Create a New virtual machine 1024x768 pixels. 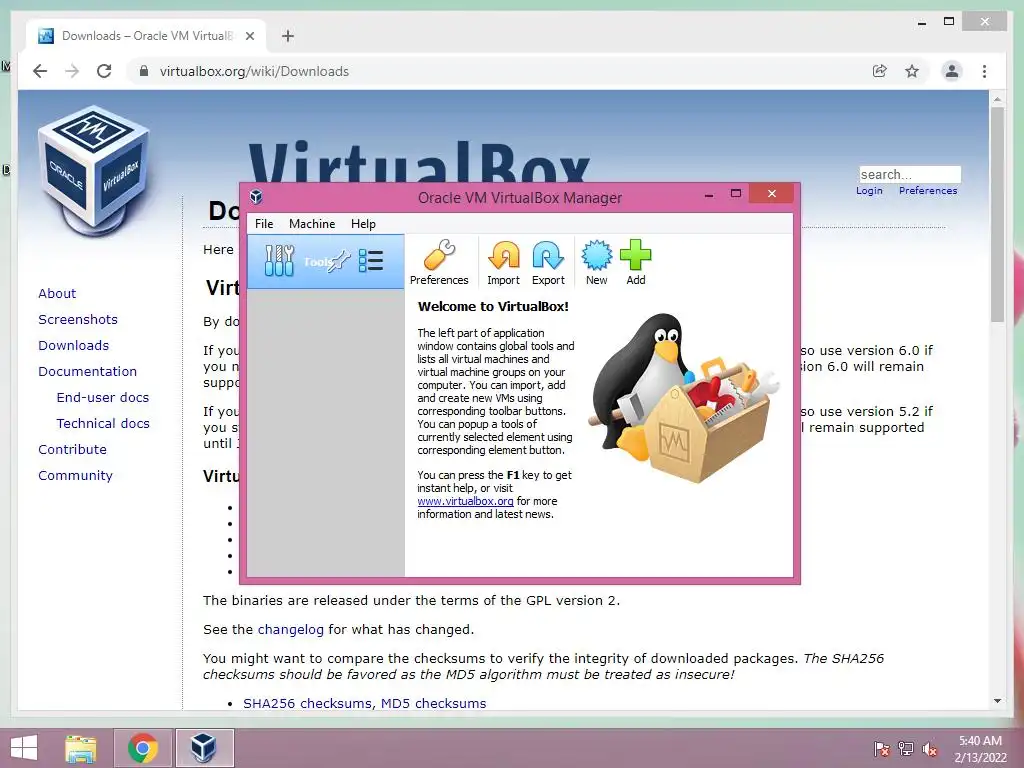(596, 263)
